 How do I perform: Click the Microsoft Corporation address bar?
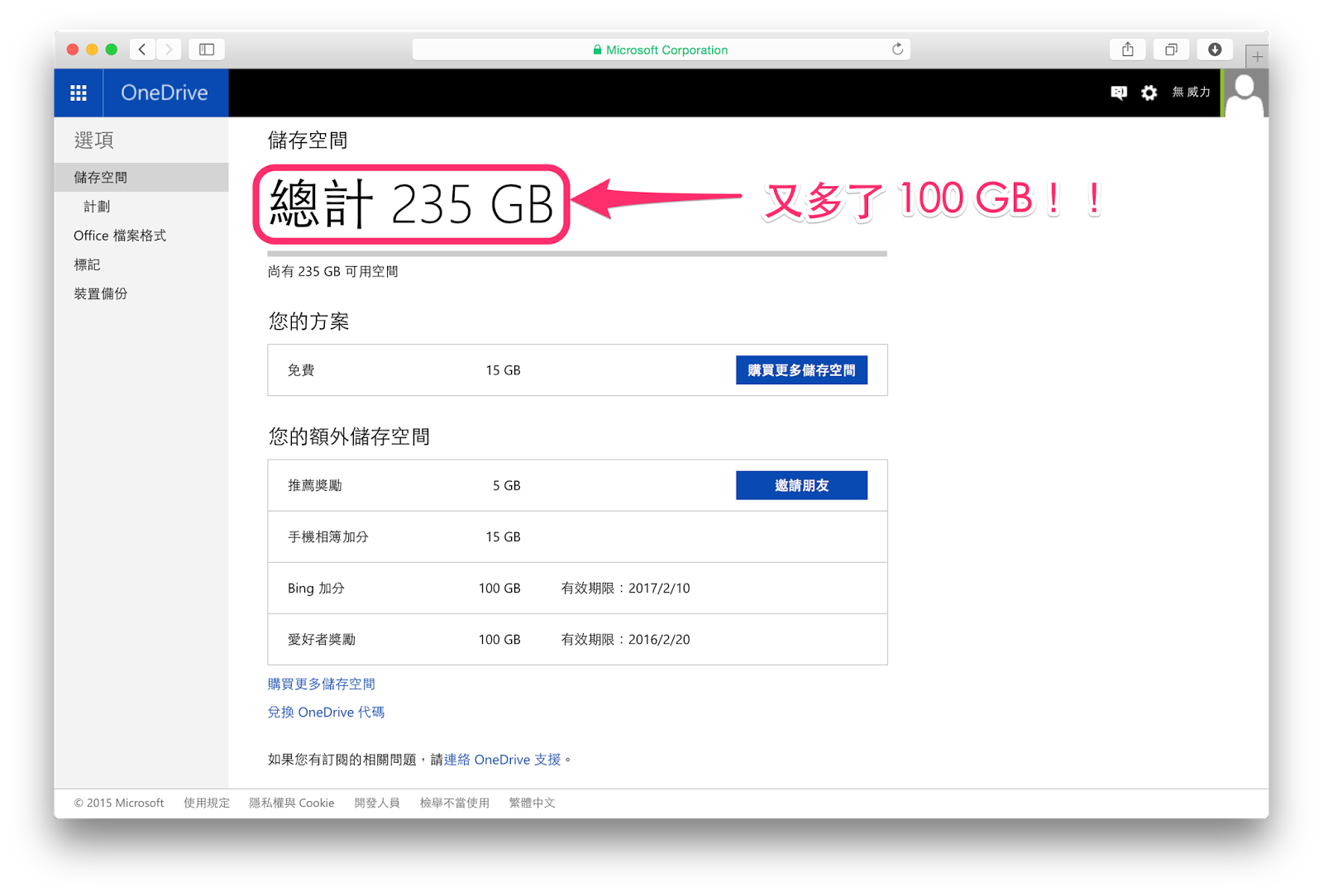(x=661, y=50)
